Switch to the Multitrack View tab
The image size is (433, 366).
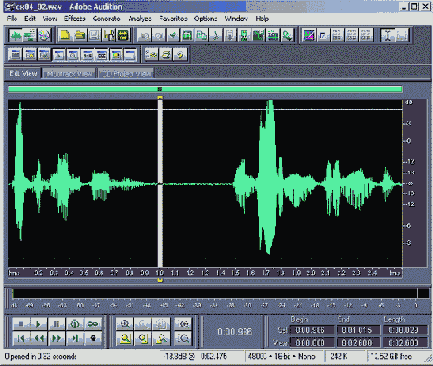pos(69,73)
